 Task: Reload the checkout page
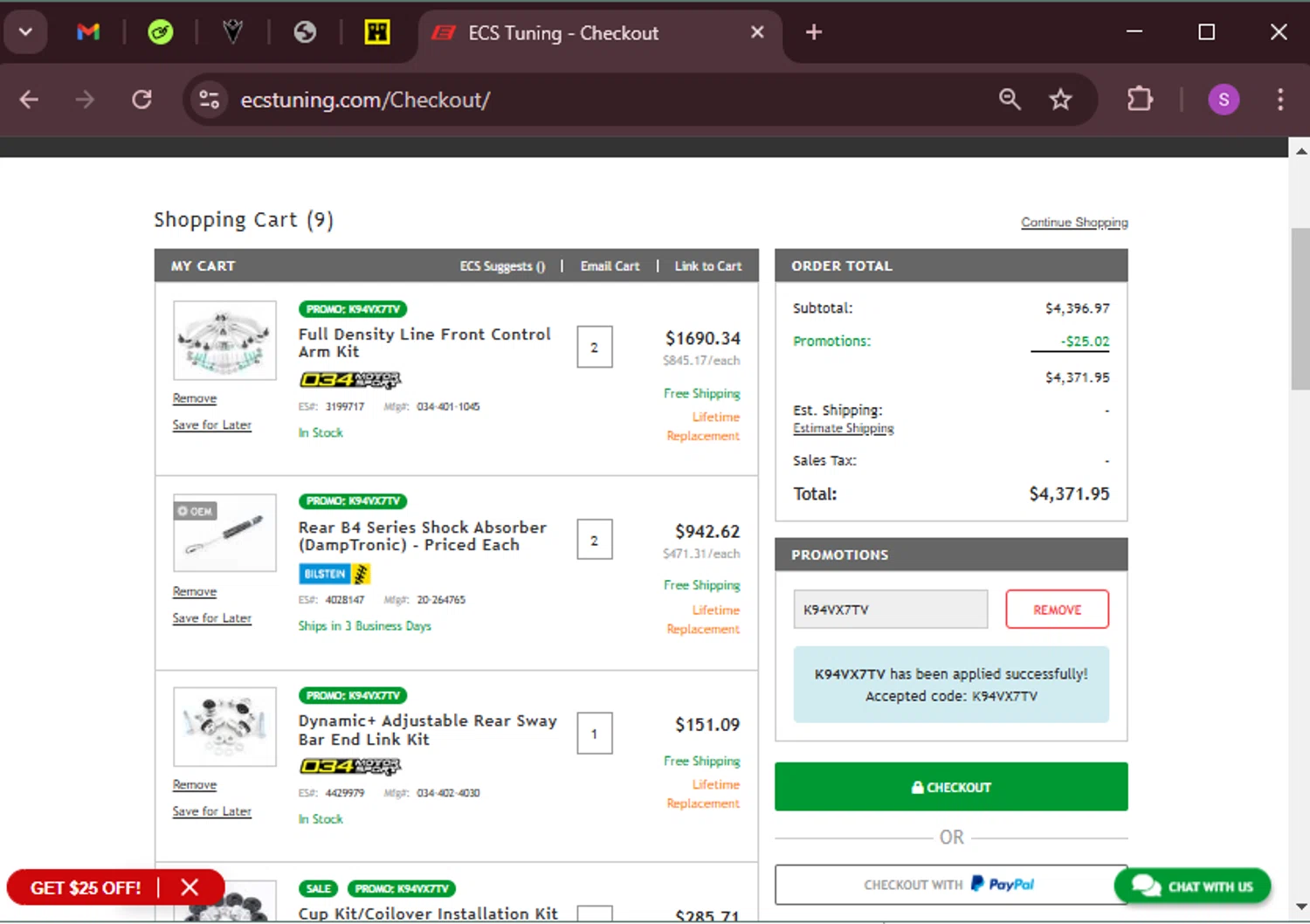coord(141,100)
